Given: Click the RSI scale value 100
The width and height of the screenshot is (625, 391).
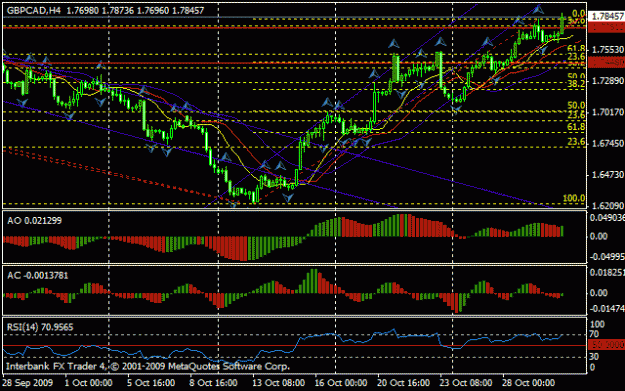Looking at the screenshot, I should (x=597, y=324).
